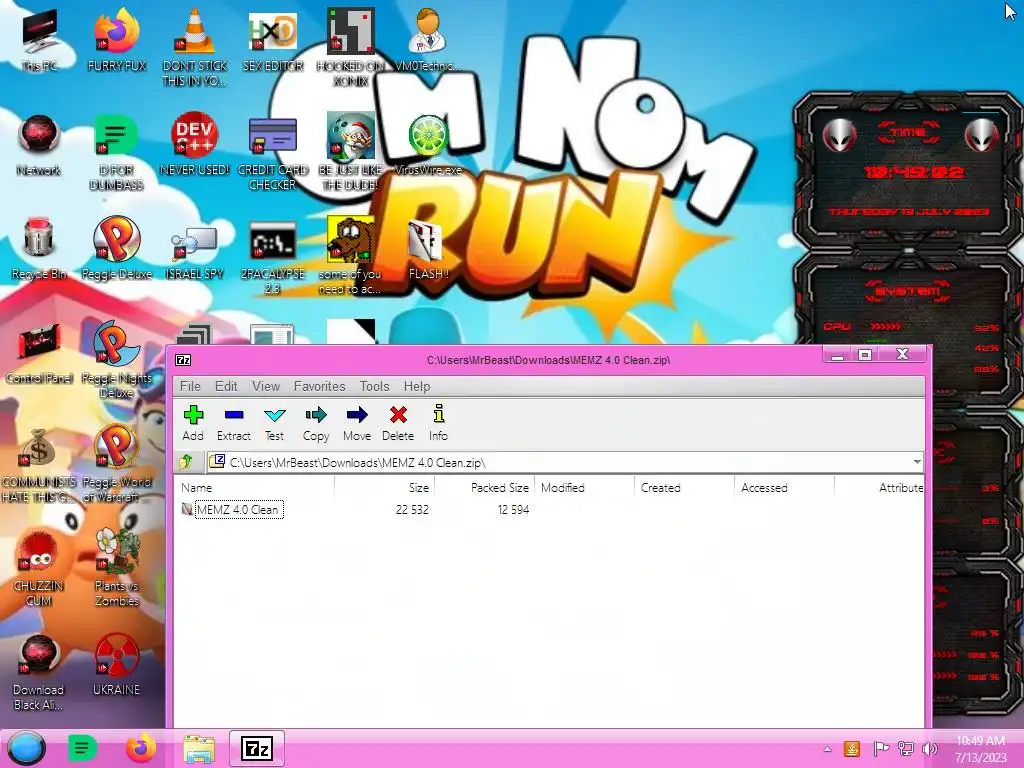This screenshot has width=1024, height=768.
Task: Open the Tools menu
Action: (x=374, y=386)
